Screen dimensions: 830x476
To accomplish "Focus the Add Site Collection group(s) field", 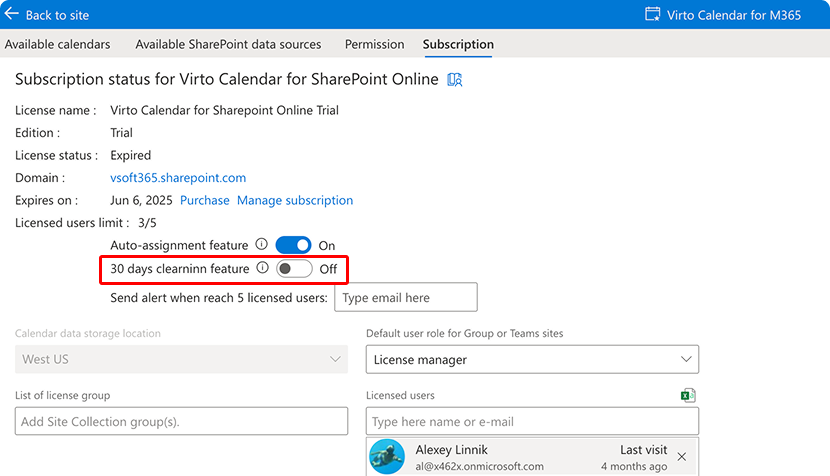I will click(x=181, y=421).
